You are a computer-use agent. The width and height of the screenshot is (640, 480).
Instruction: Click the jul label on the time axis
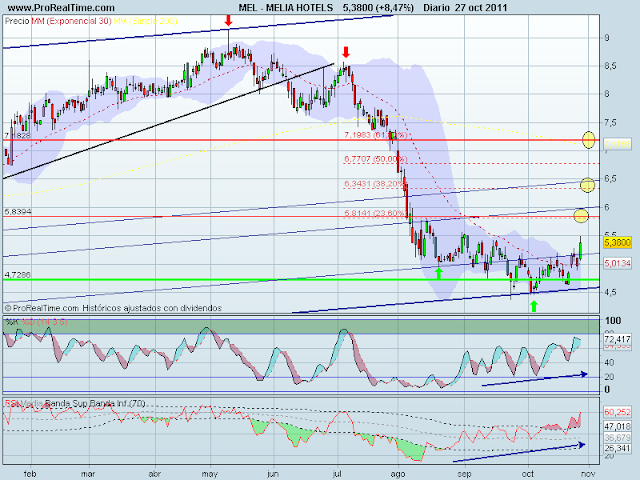point(337,474)
